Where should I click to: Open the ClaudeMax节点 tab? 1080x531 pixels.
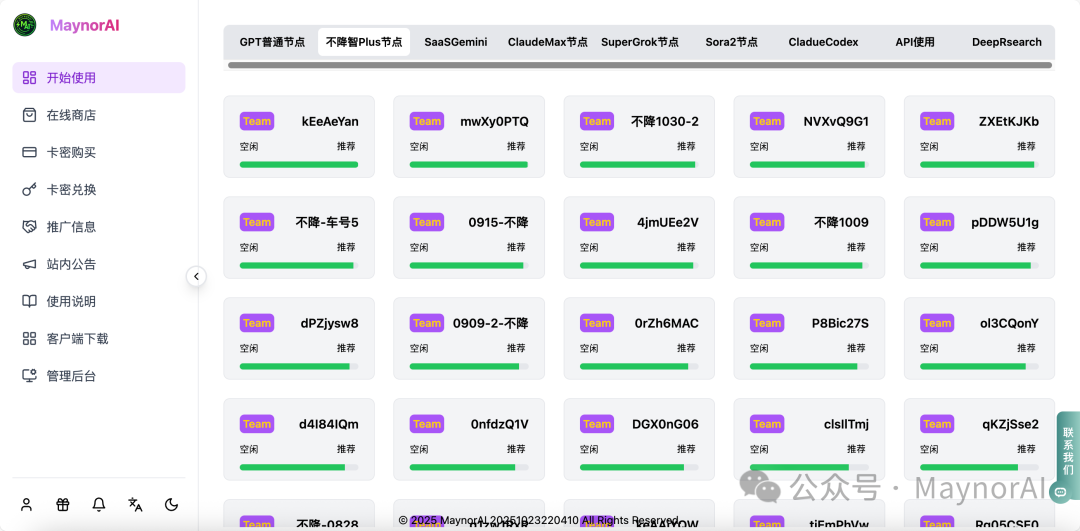(548, 42)
